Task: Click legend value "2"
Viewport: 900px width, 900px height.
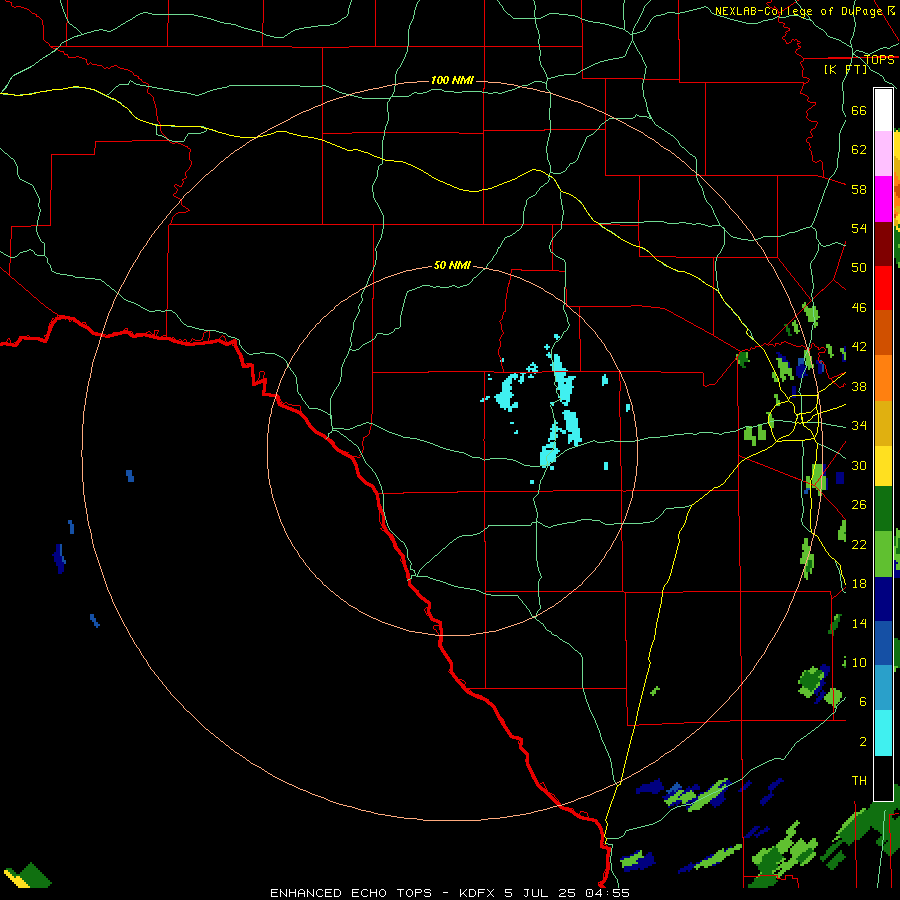Action: point(863,742)
